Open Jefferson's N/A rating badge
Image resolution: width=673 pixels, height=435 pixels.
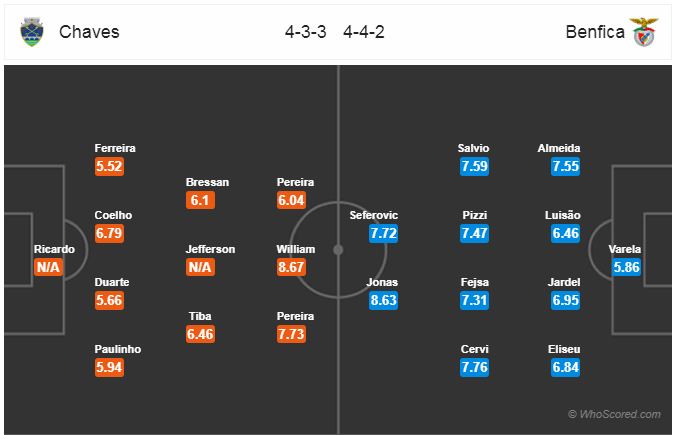point(200,267)
